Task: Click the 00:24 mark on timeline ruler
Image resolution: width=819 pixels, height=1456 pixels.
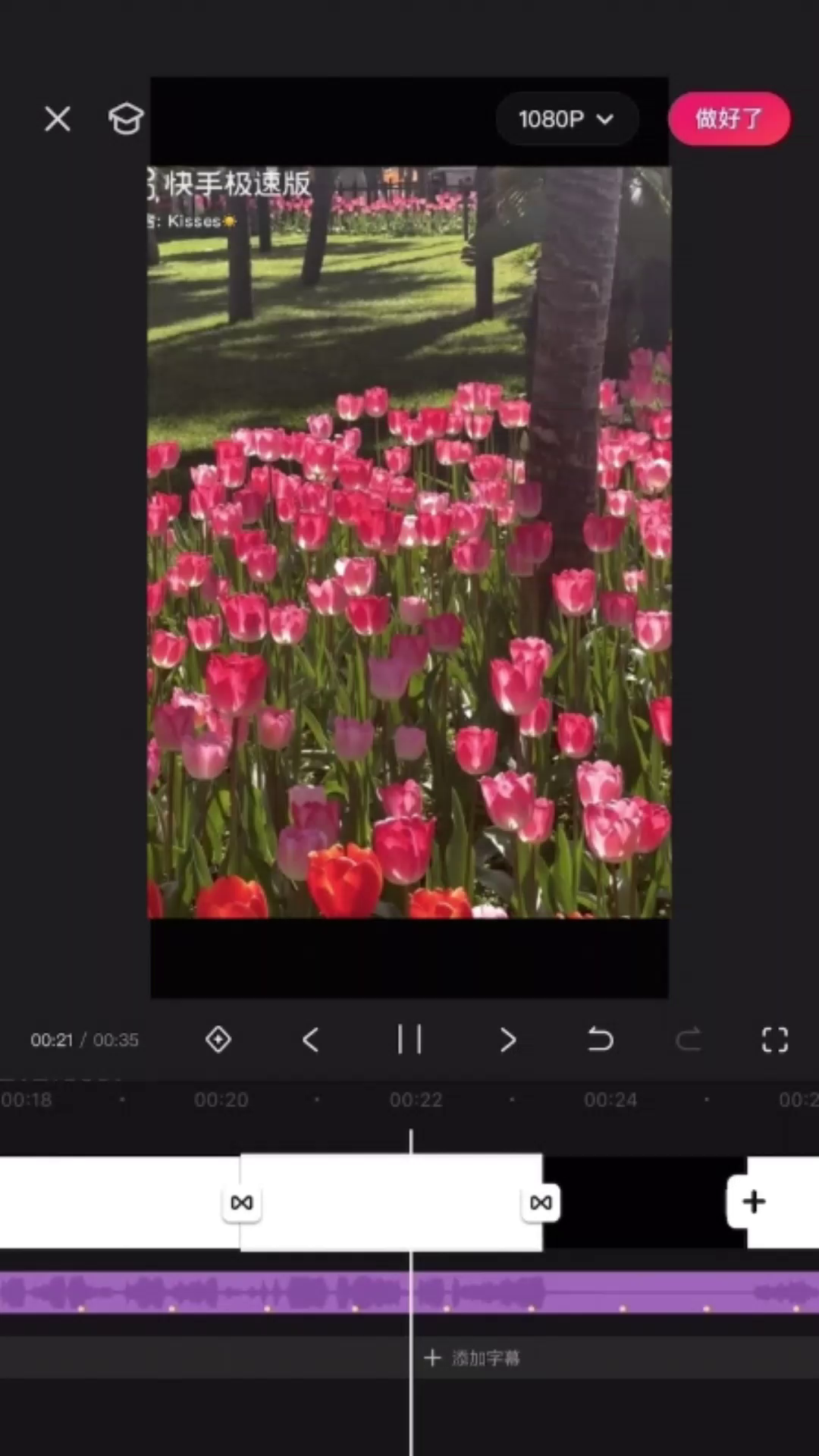Action: pyautogui.click(x=610, y=1100)
